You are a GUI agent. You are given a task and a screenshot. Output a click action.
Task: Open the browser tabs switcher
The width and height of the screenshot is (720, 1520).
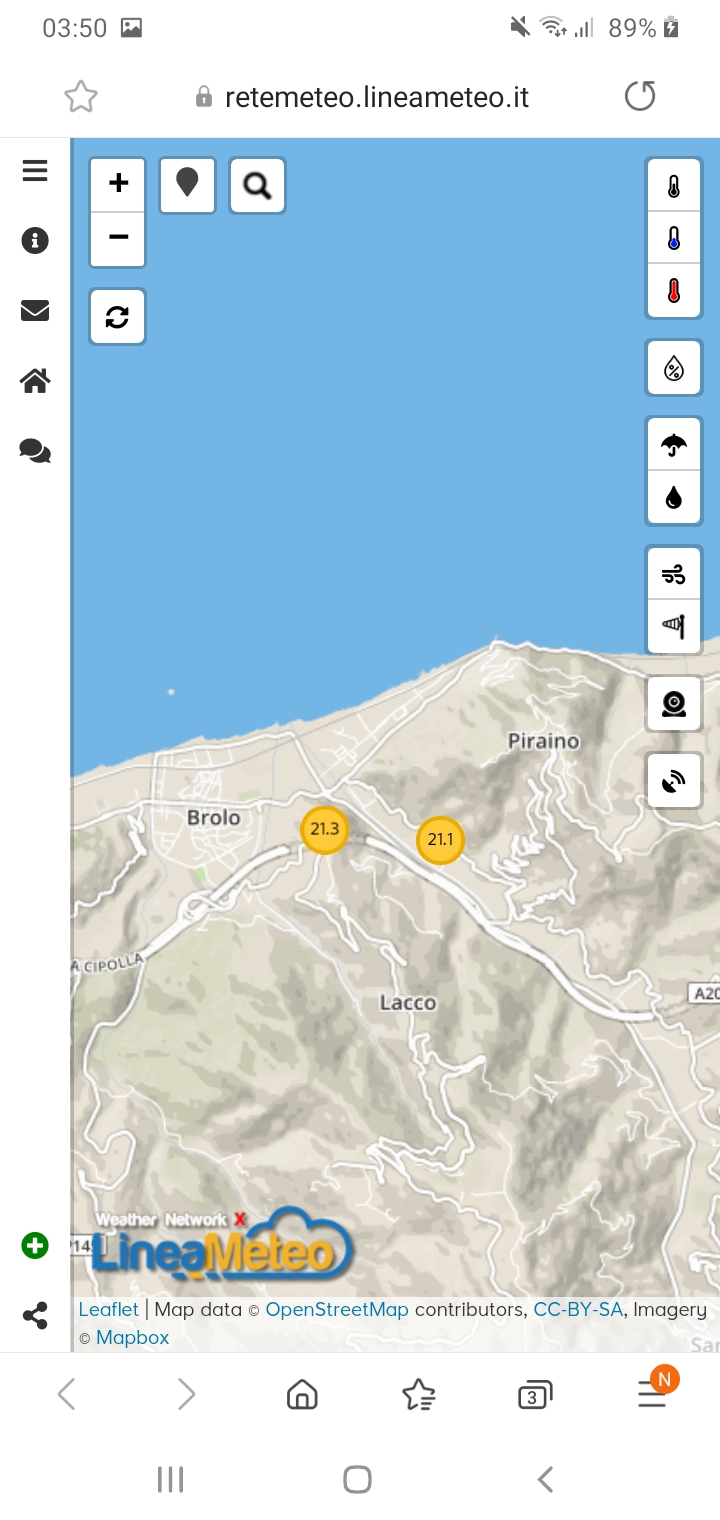(535, 1394)
